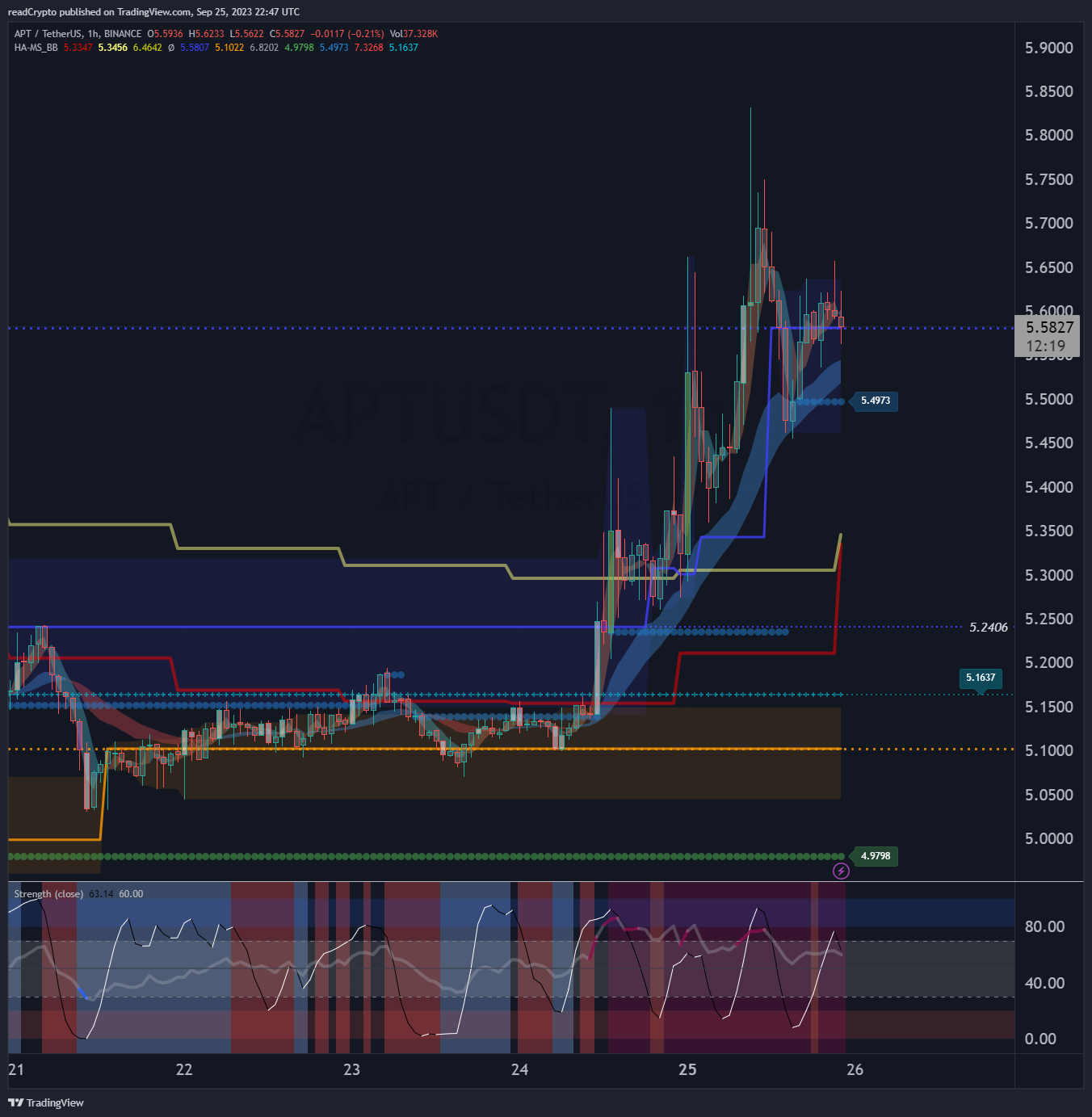Image resolution: width=1092 pixels, height=1117 pixels.
Task: Click date 23 on the time axis
Action: (351, 1069)
